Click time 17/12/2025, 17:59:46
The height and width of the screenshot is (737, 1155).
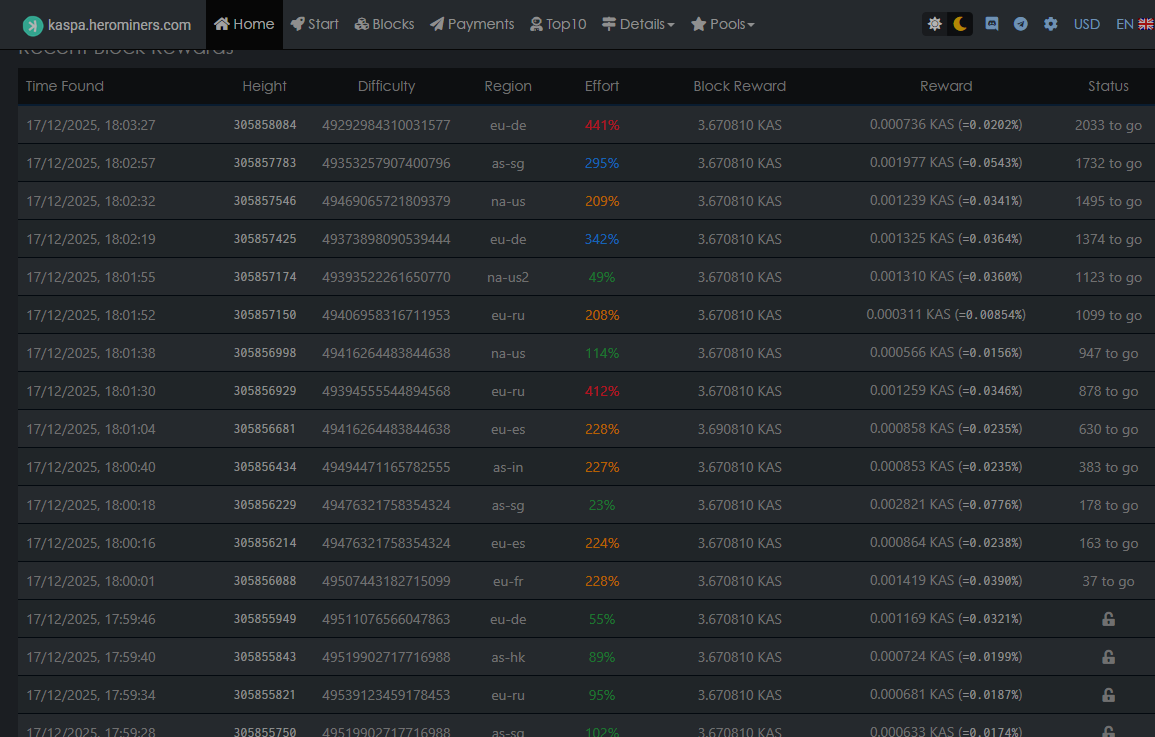coord(91,619)
